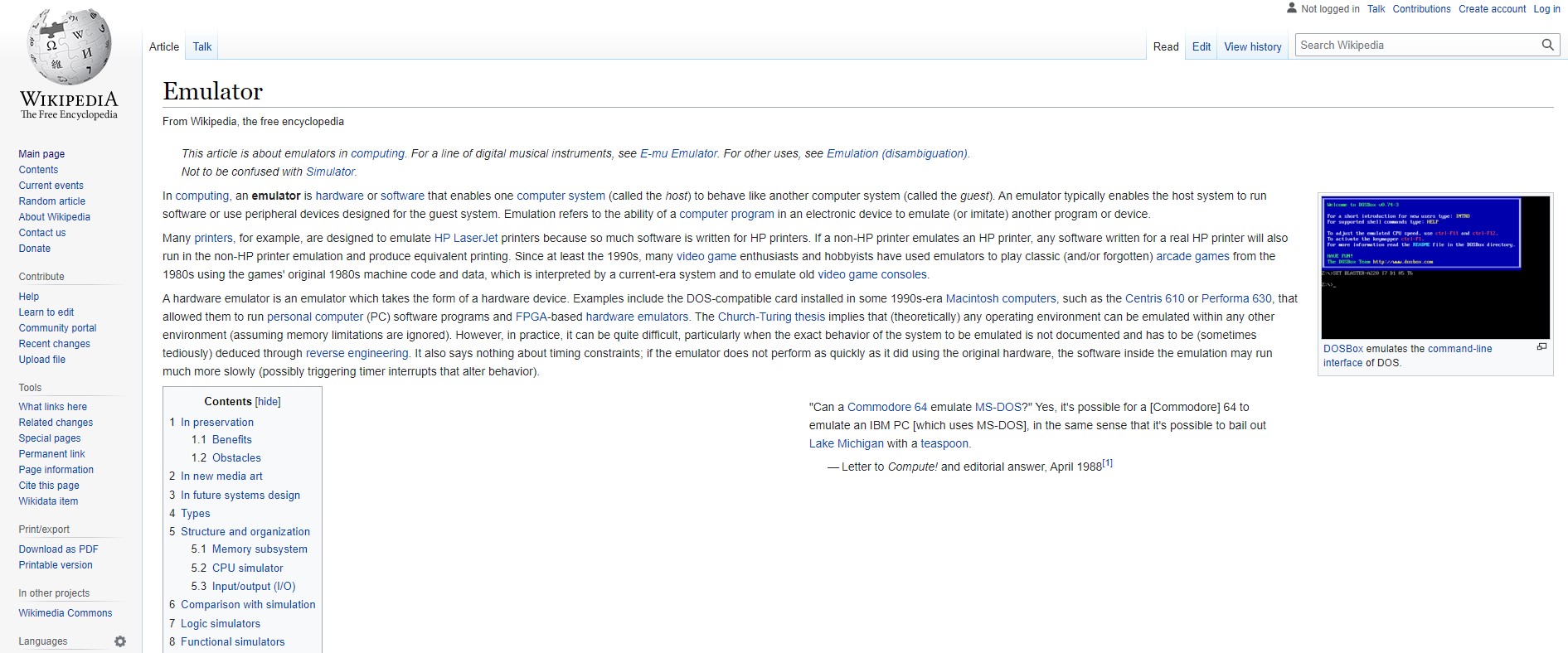1568x653 pixels.
Task: Click Contact us in the sidebar
Action: click(x=42, y=233)
